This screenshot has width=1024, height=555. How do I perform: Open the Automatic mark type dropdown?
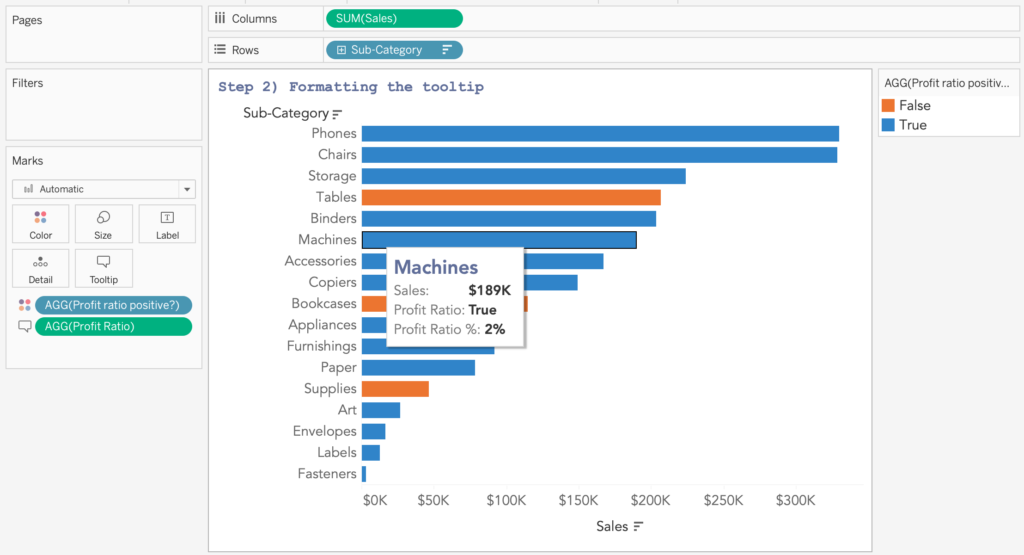tap(186, 189)
